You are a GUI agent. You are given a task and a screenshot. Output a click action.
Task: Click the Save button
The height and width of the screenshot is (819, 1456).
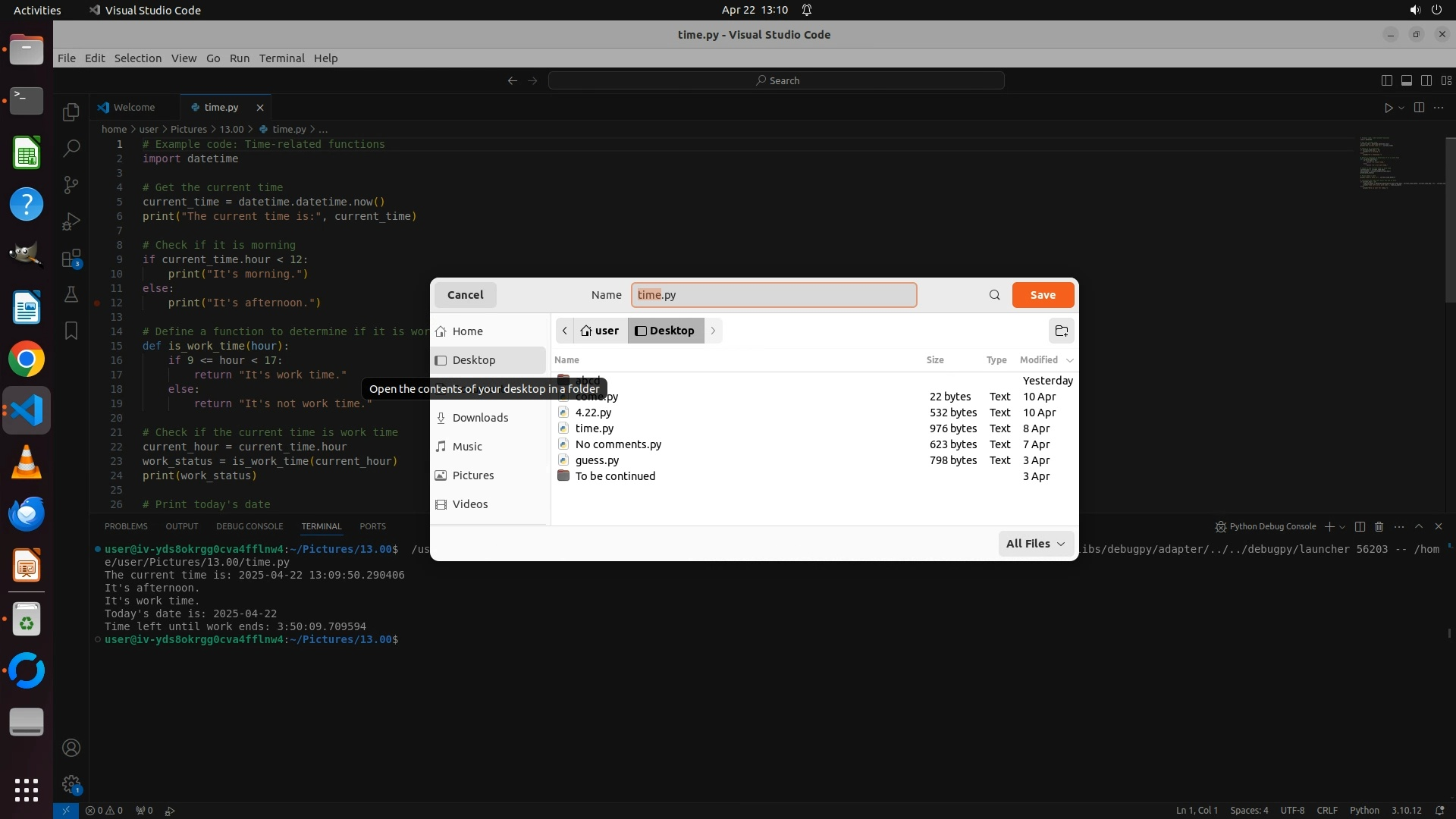(1043, 295)
